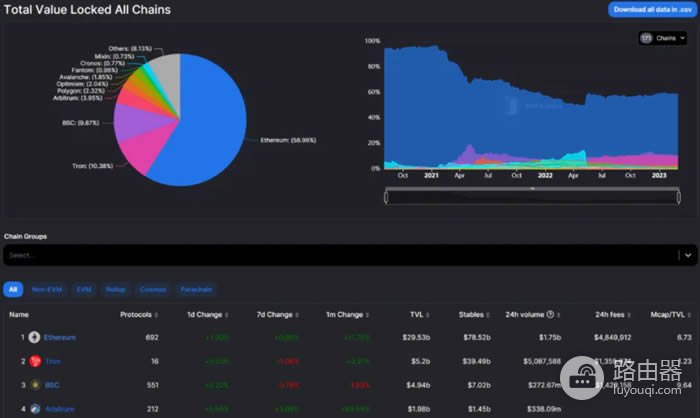Sort by 1m Change column arrows
Image resolution: width=700 pixels, height=418 pixels.
click(x=367, y=315)
